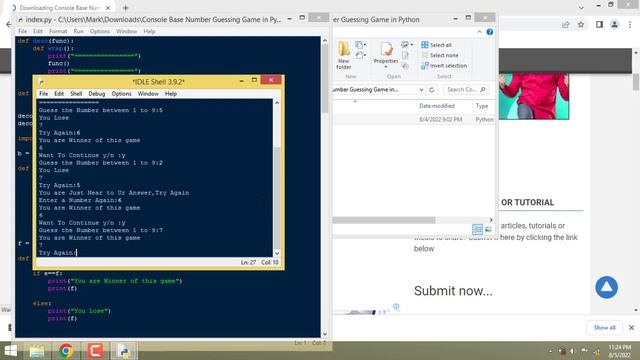This screenshot has height=360, width=640.
Task: Collapse the File Explorer ribbon
Action: click(x=479, y=32)
